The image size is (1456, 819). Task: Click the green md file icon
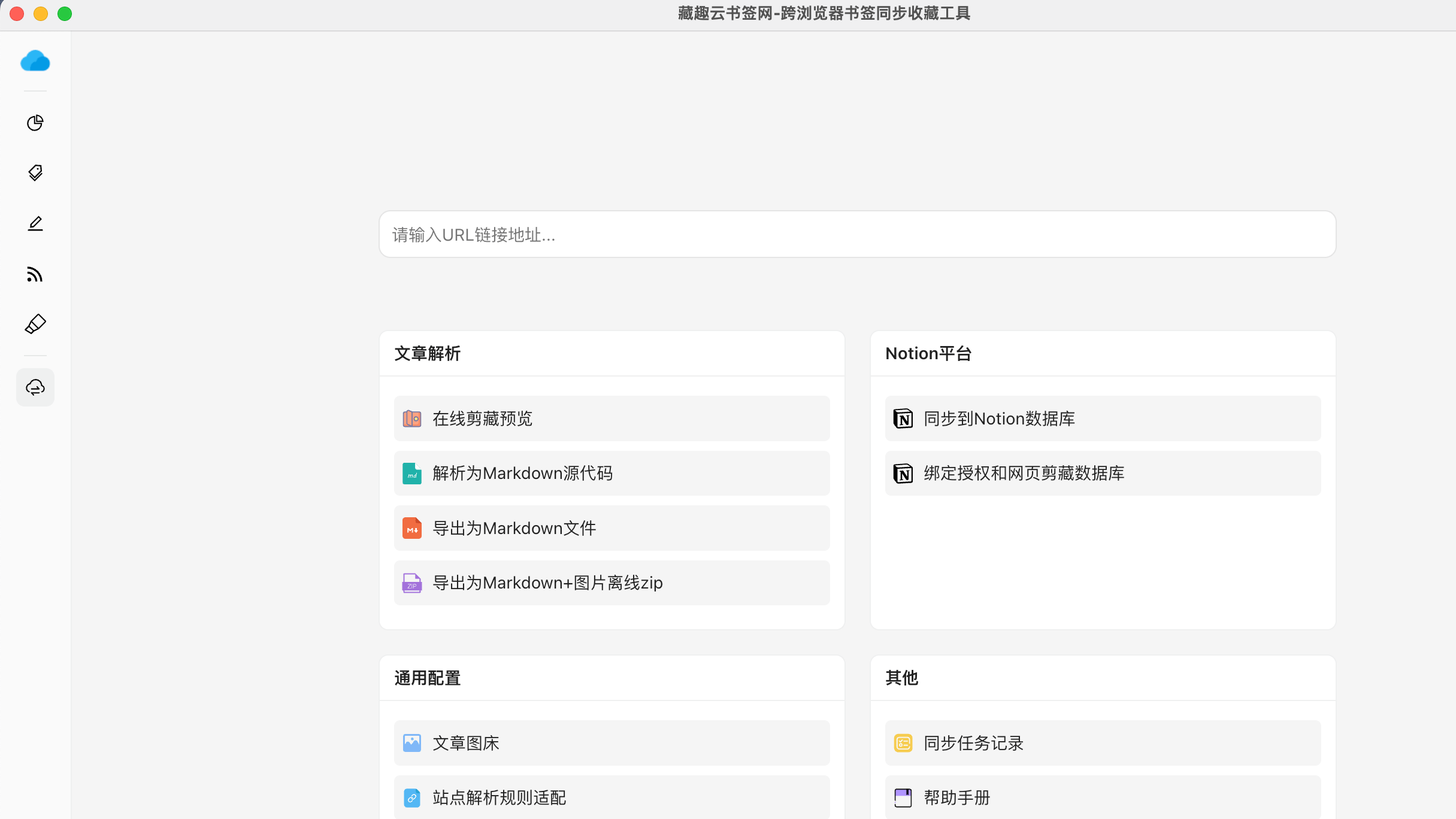[x=412, y=474]
